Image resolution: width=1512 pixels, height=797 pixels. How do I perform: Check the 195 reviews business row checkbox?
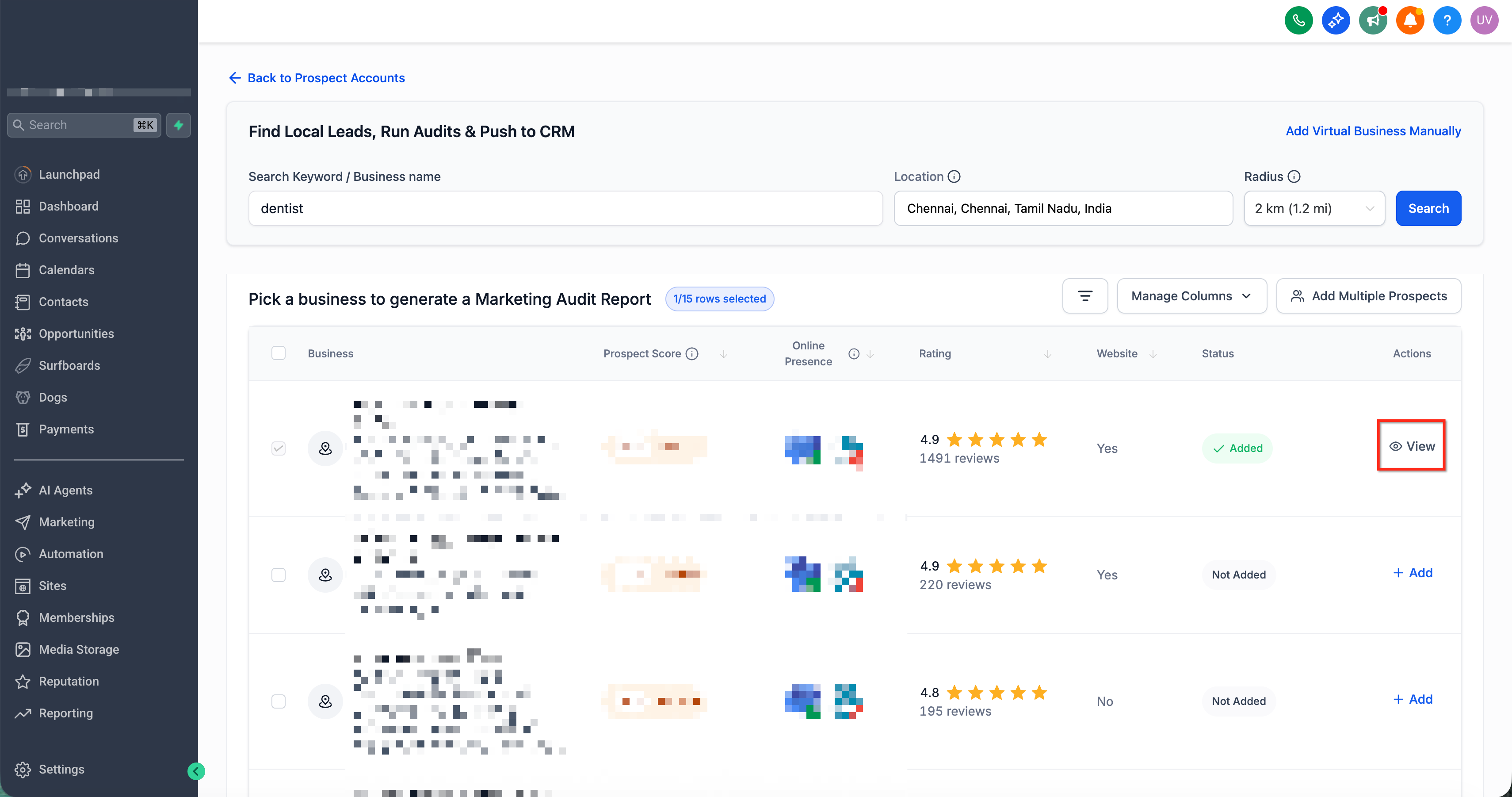coord(278,701)
